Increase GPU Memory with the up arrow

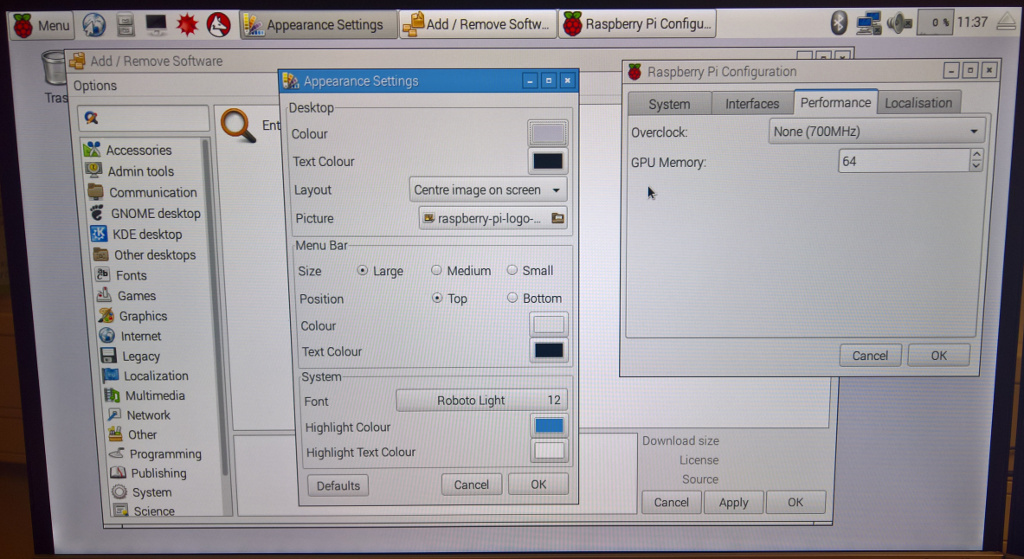976,155
